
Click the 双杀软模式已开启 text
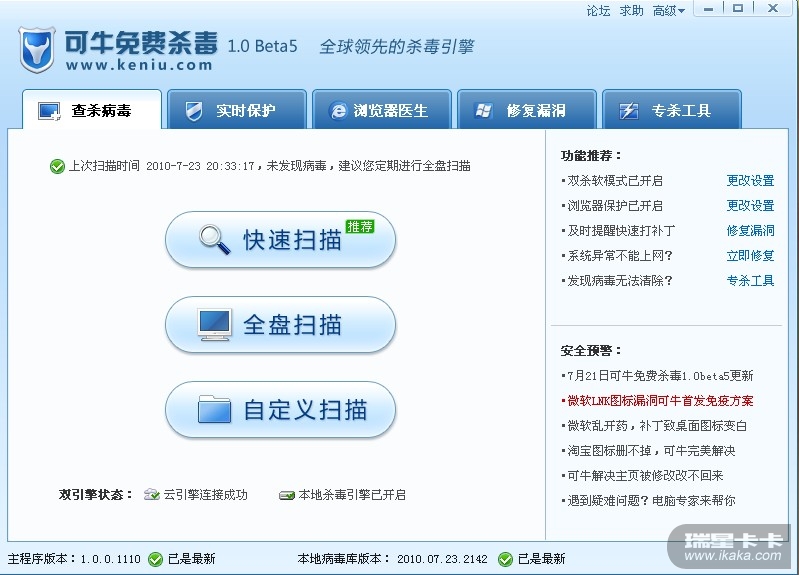[615, 180]
